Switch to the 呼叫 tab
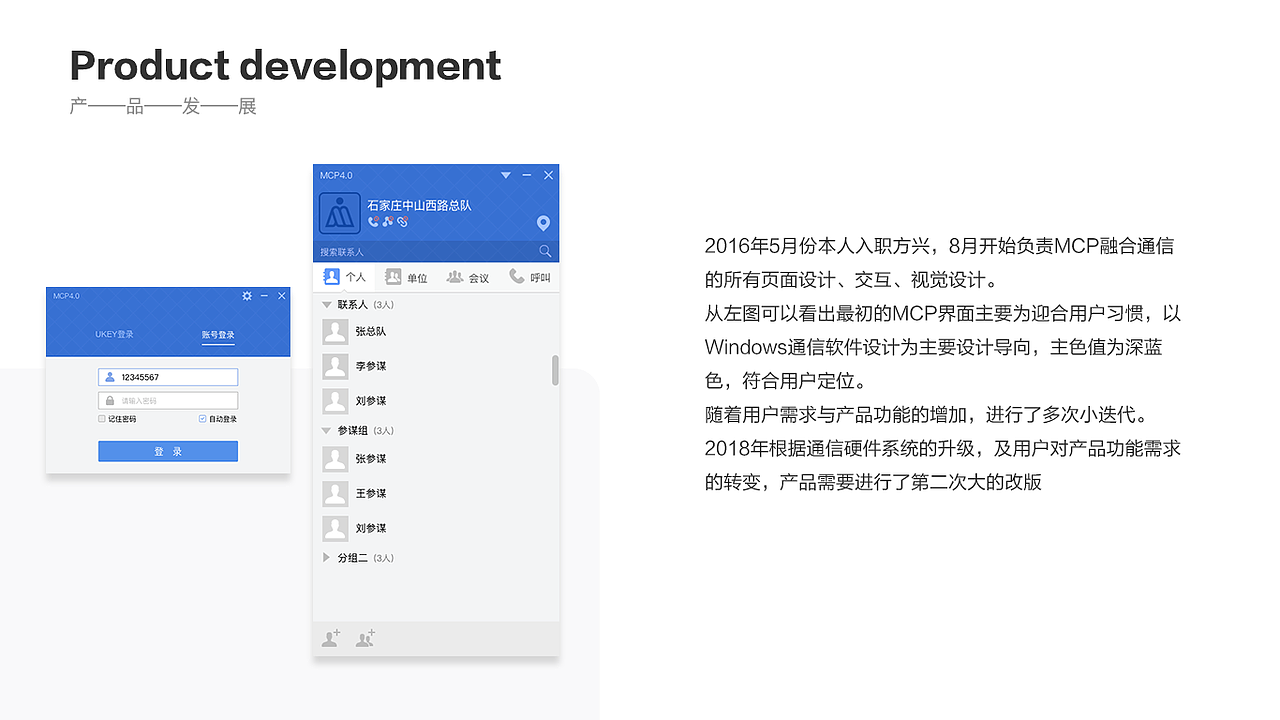Viewport: 1280px width, 720px height. coord(529,277)
